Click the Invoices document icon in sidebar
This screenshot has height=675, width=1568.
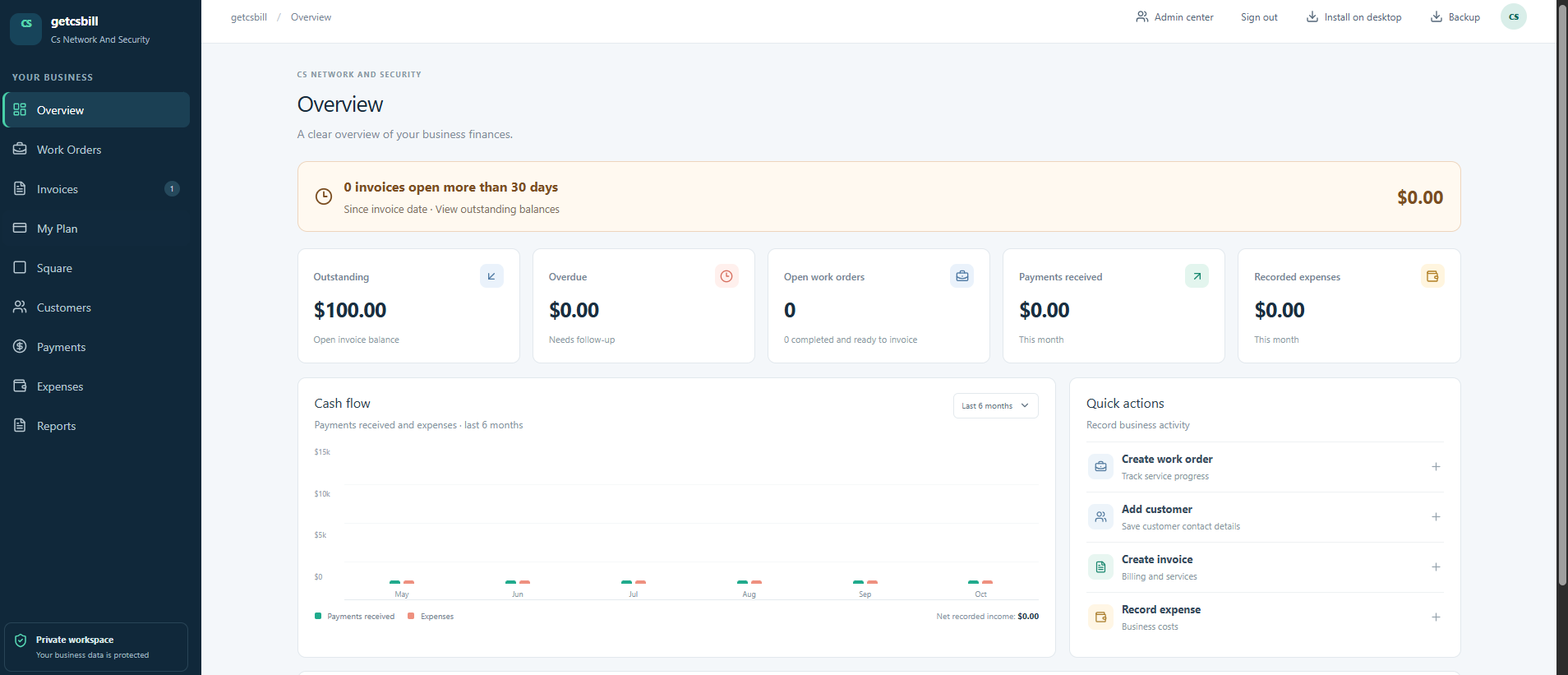pos(20,188)
